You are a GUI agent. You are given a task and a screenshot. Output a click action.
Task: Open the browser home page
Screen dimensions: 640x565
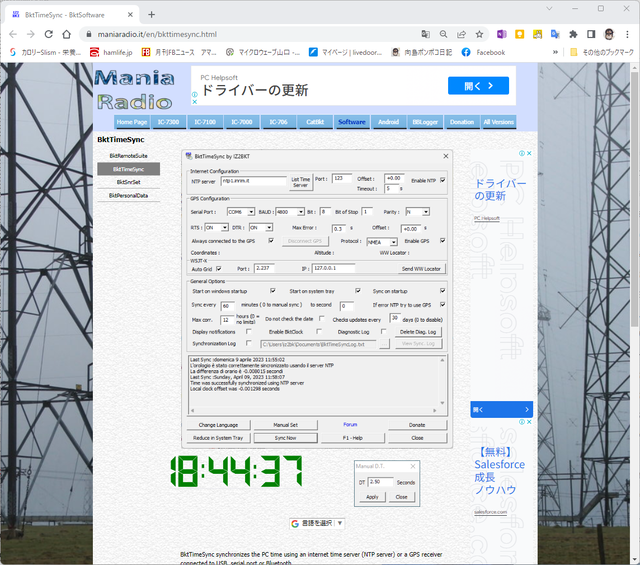pos(67,34)
